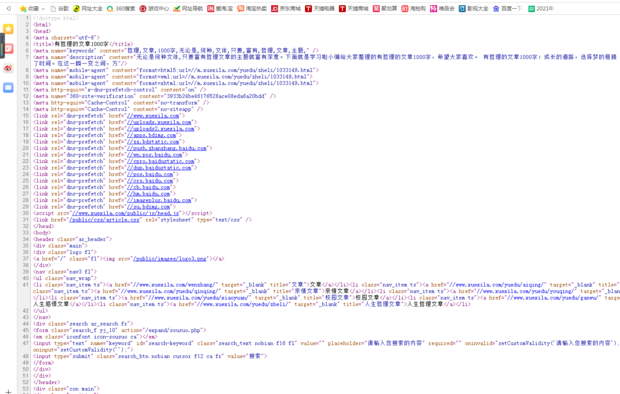Click the form action="/expand/sousuo.php" line

coord(119,330)
